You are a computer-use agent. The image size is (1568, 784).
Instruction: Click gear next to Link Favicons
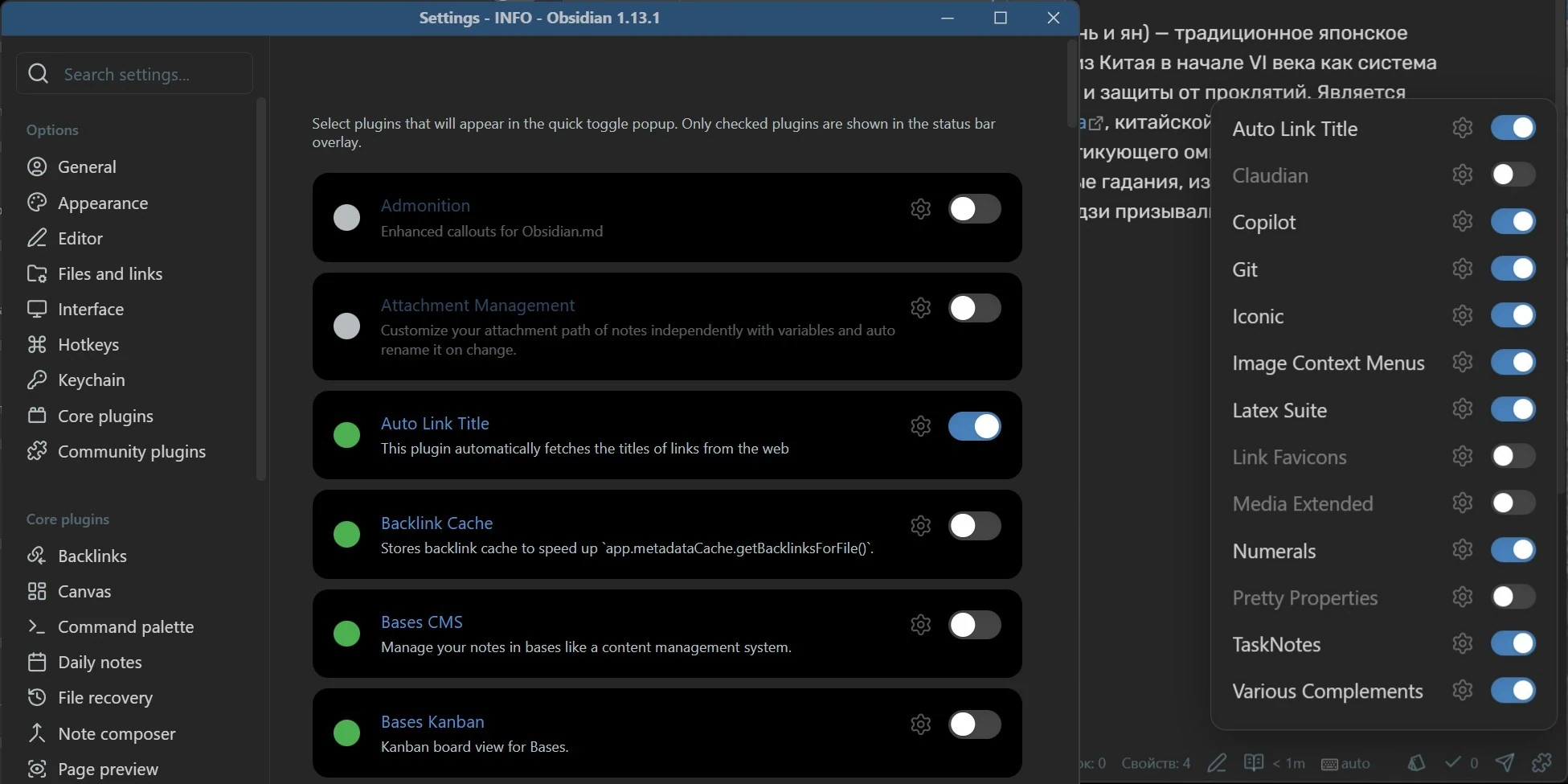pos(1463,456)
